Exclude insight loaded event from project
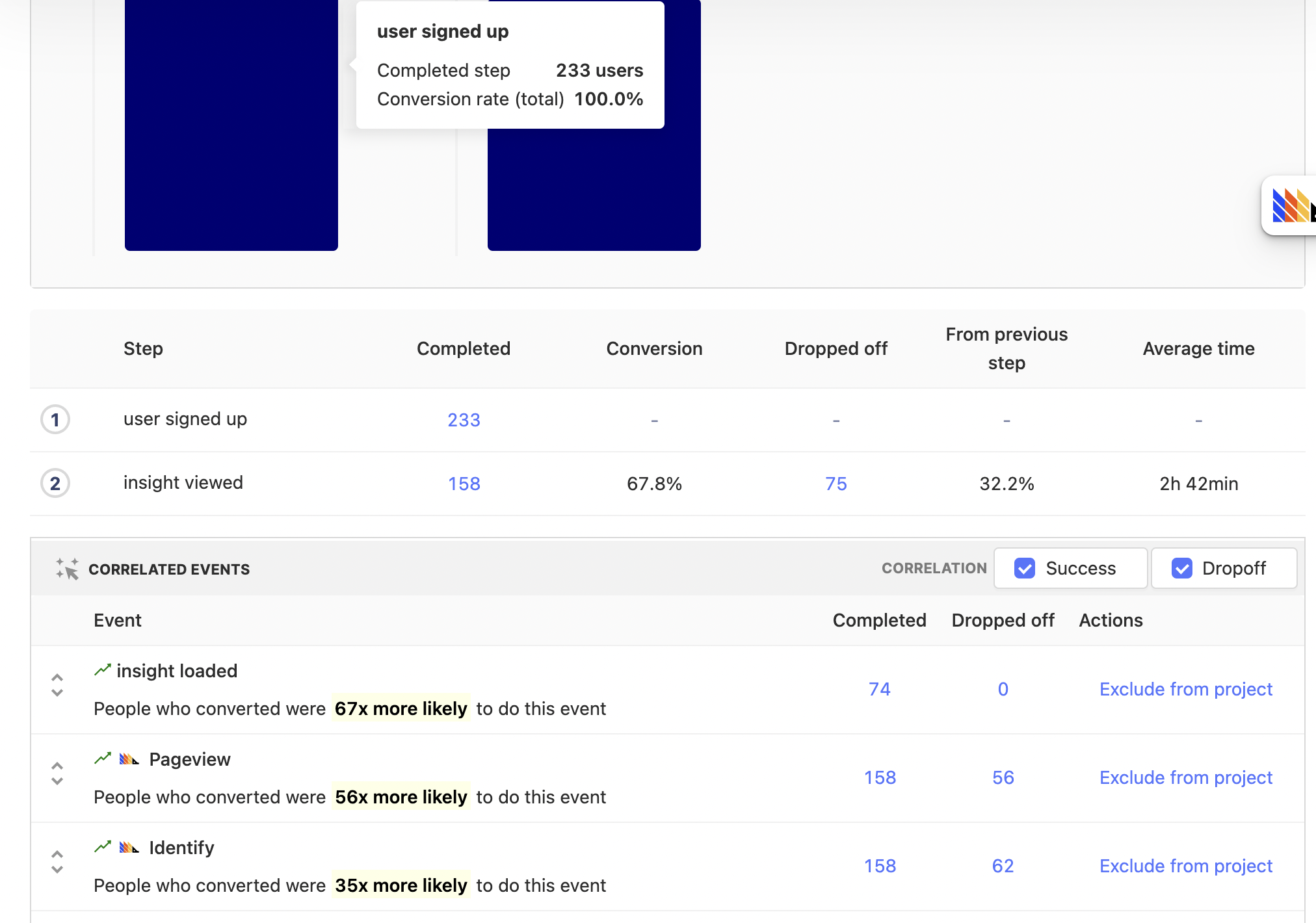The image size is (1316, 923). [1185, 689]
